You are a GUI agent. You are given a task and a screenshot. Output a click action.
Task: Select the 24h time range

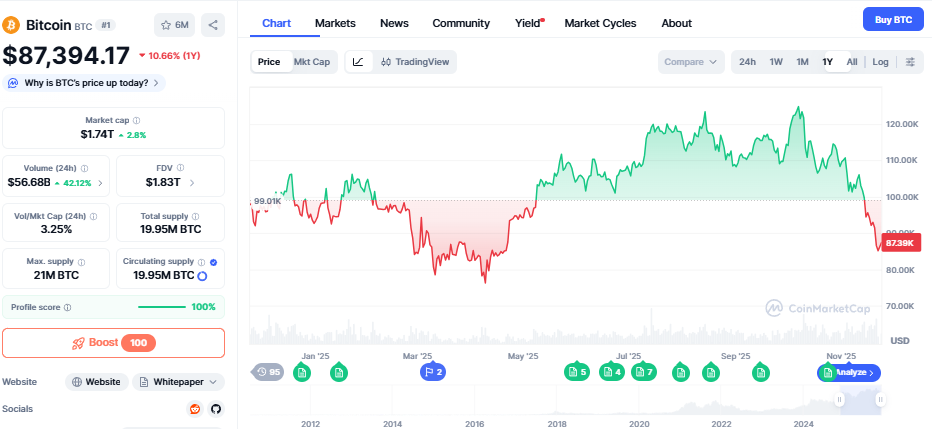(x=747, y=62)
